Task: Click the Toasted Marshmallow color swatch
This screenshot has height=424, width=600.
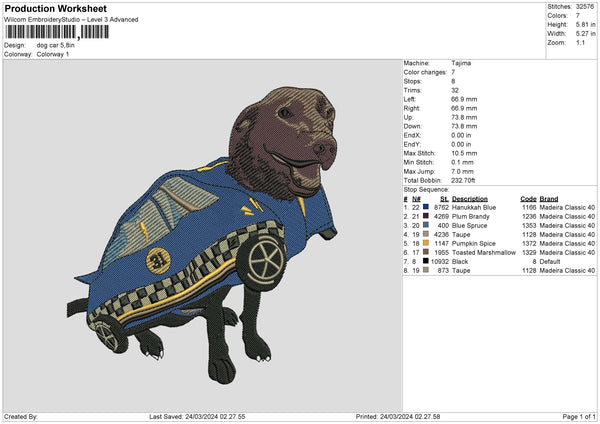Action: click(x=426, y=253)
